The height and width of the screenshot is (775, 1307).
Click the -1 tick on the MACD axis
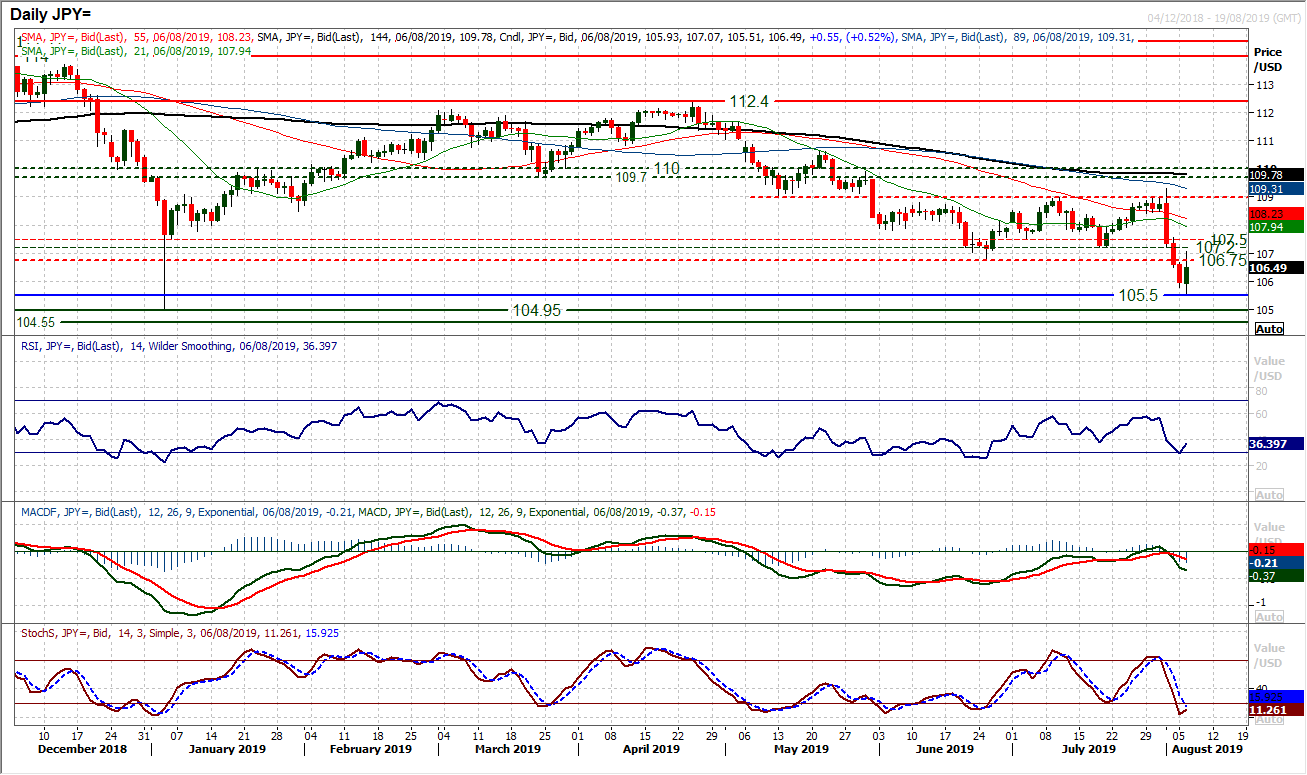1262,602
